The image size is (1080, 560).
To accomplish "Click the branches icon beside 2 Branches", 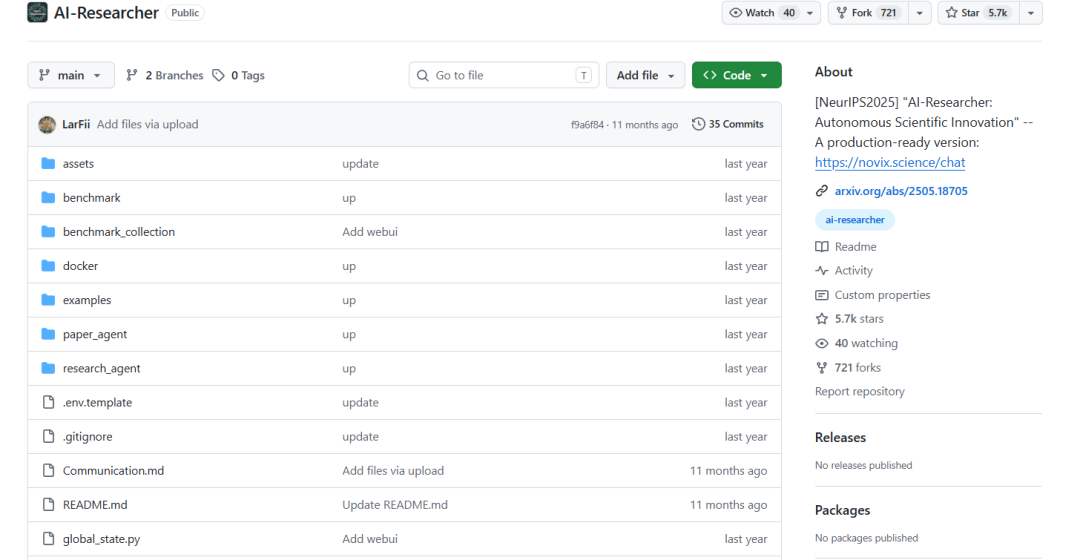I will coord(132,75).
